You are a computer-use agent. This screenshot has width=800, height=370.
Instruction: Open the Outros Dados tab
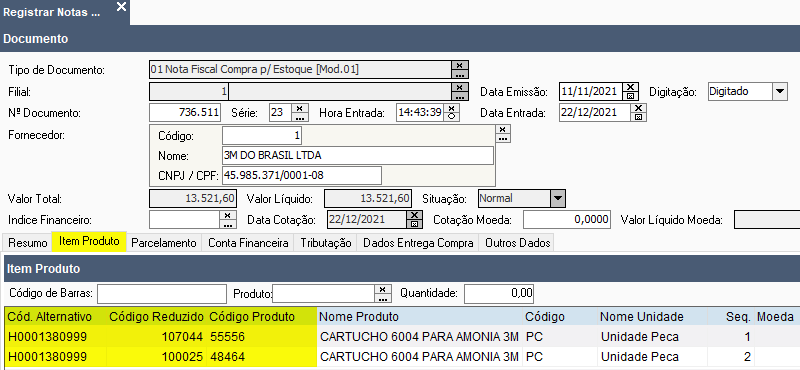coord(518,243)
